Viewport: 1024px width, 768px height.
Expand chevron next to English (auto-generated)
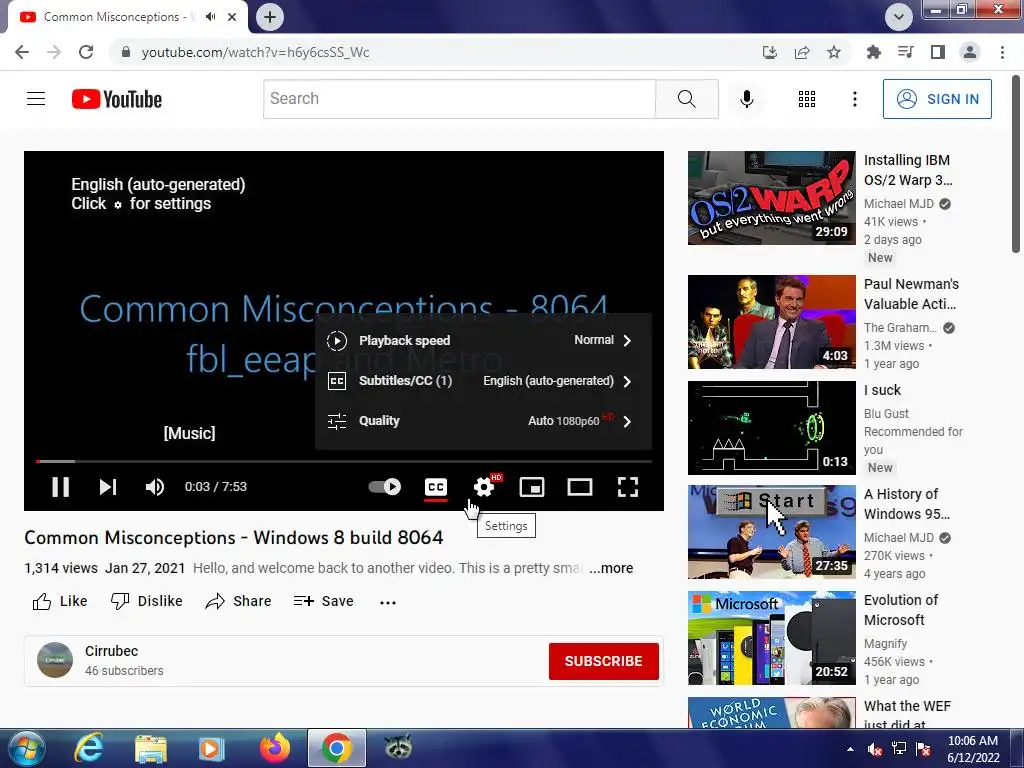(627, 381)
